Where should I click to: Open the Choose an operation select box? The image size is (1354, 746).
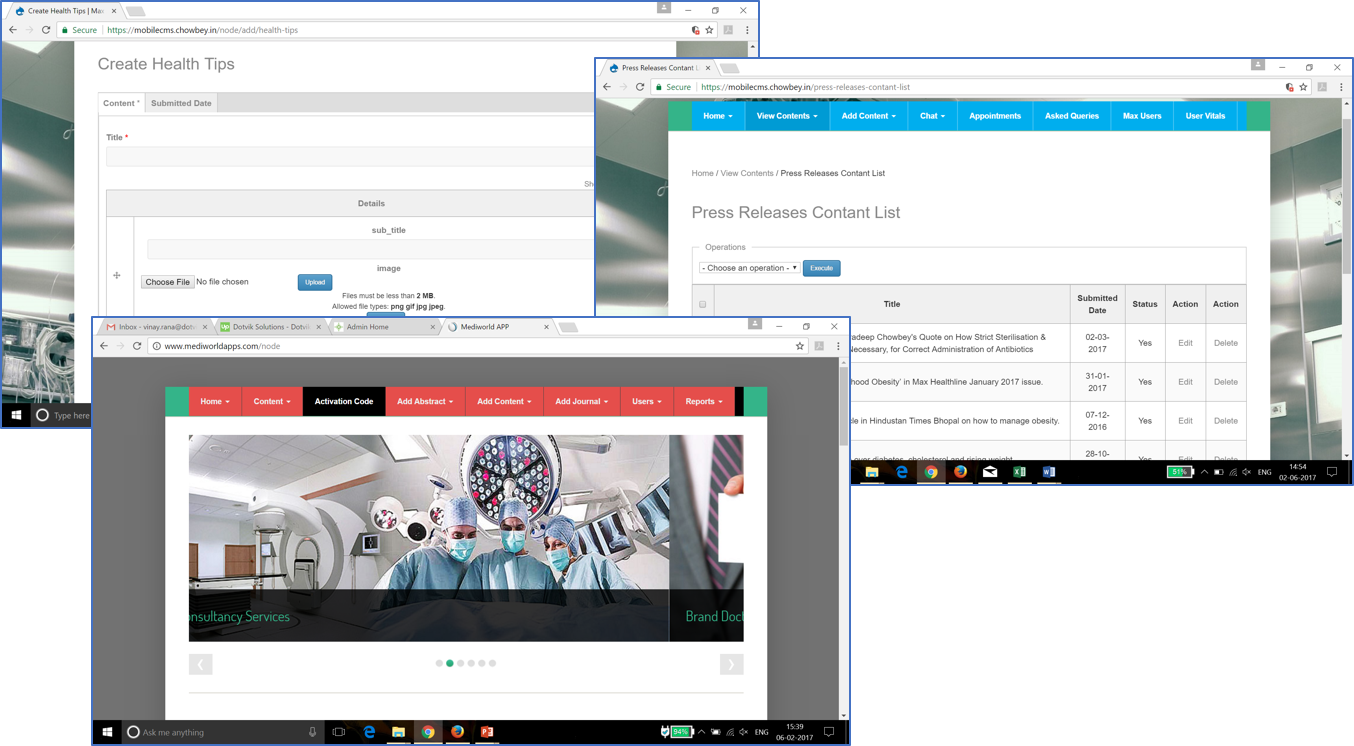[749, 268]
